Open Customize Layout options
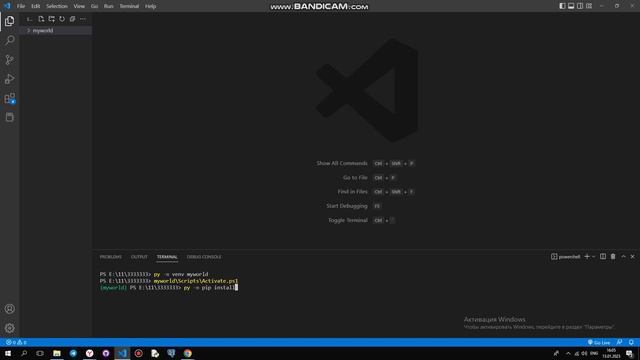Image resolution: width=640 pixels, height=360 pixels. point(589,6)
